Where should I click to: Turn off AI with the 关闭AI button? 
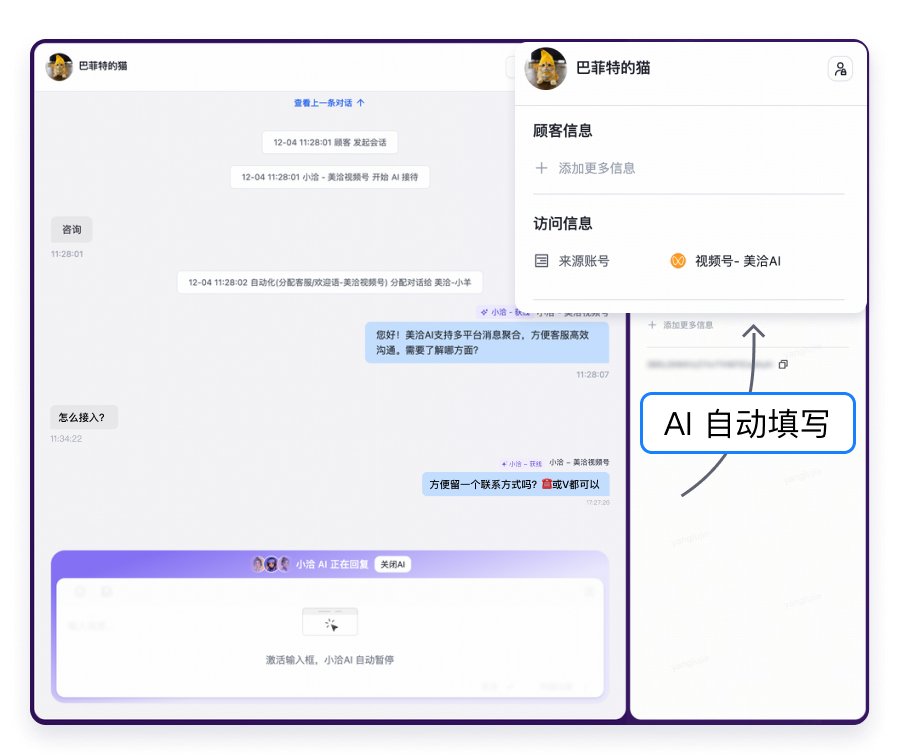(x=393, y=564)
